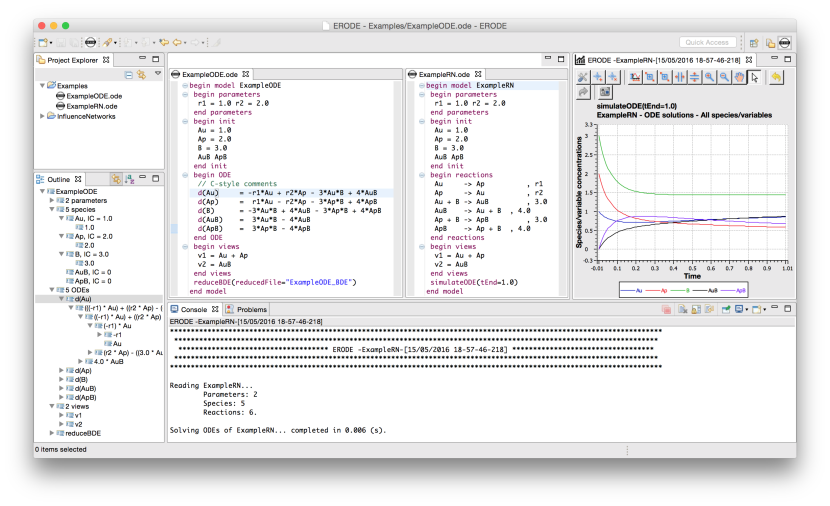This screenshot has width=830, height=506.
Task: Select the Project Explorer tab
Action: (73, 60)
